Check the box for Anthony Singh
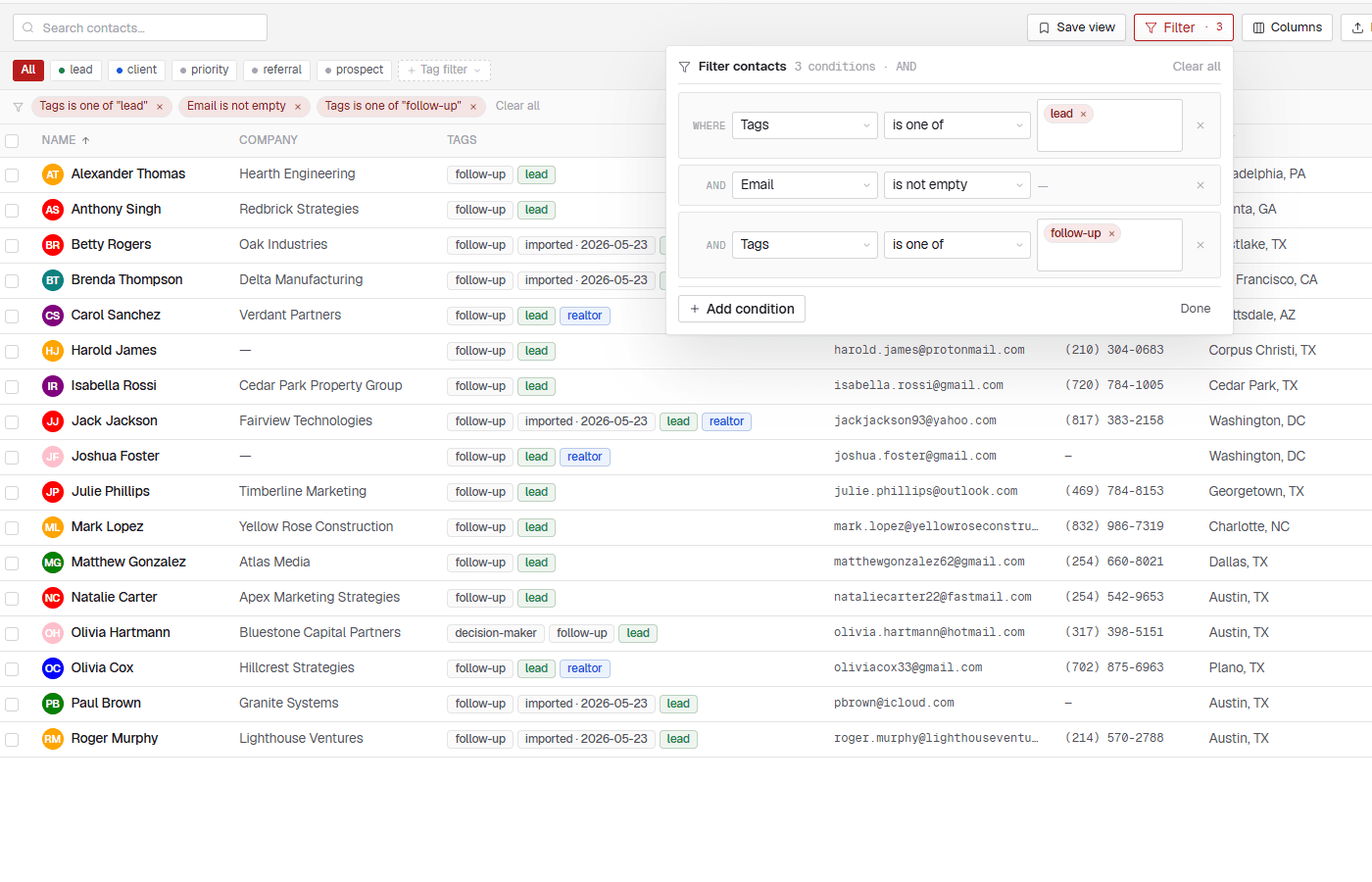Viewport: 1372px width, 882px height. [12, 211]
